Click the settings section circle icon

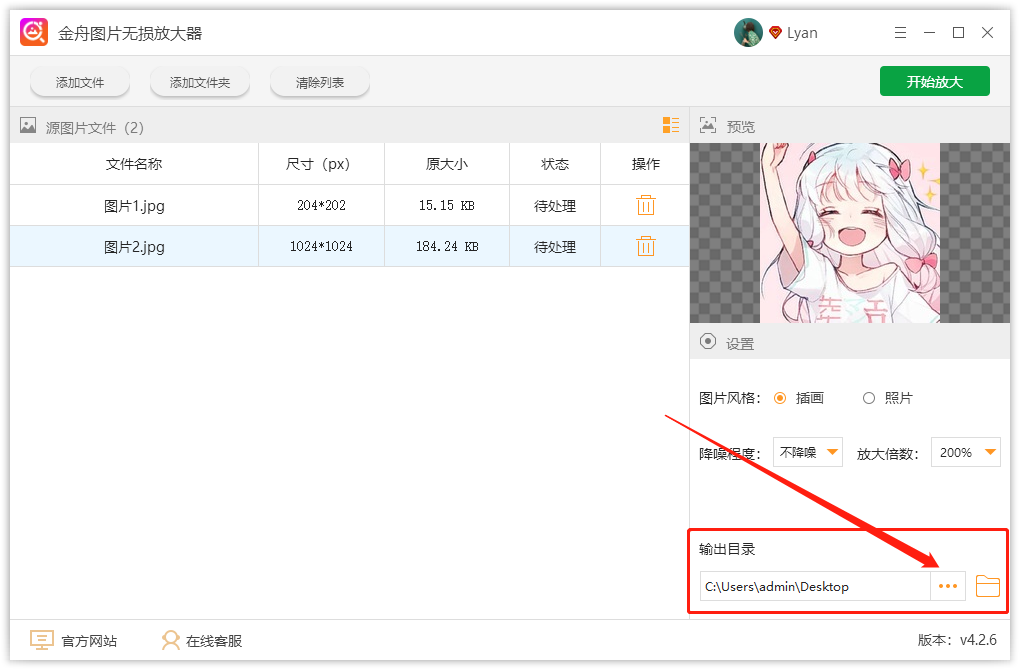(x=708, y=342)
